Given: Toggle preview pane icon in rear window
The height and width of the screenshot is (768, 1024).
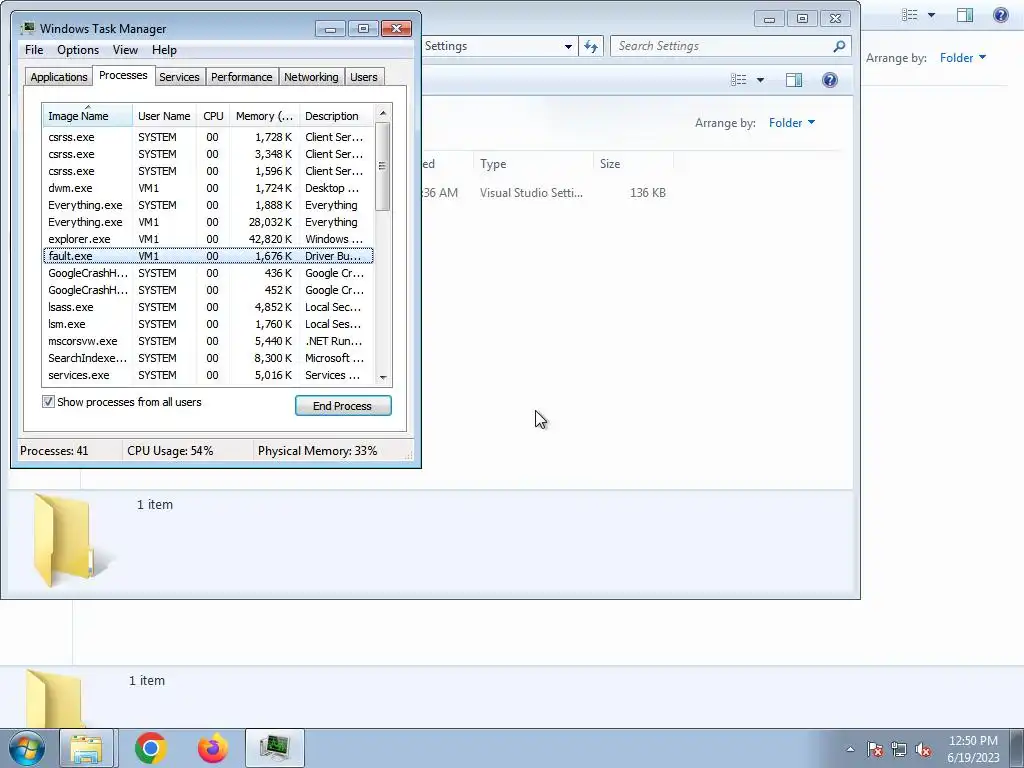Looking at the screenshot, I should 965,14.
